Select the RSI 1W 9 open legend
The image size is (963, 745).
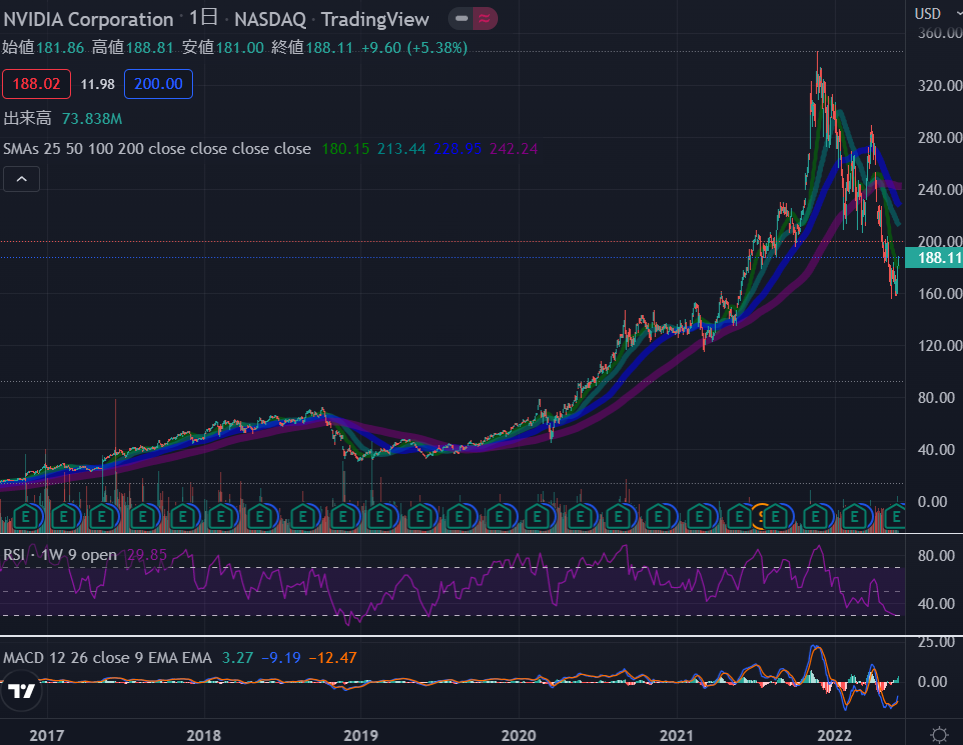pos(60,555)
